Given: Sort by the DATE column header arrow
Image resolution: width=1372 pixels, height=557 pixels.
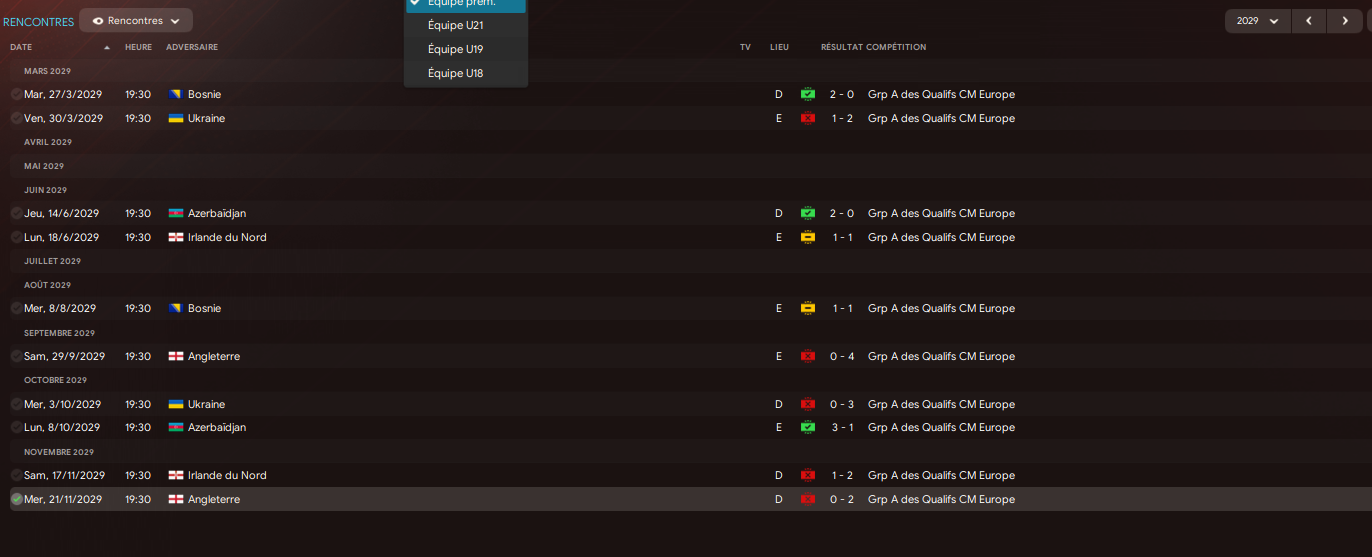Looking at the screenshot, I should coord(107,47).
